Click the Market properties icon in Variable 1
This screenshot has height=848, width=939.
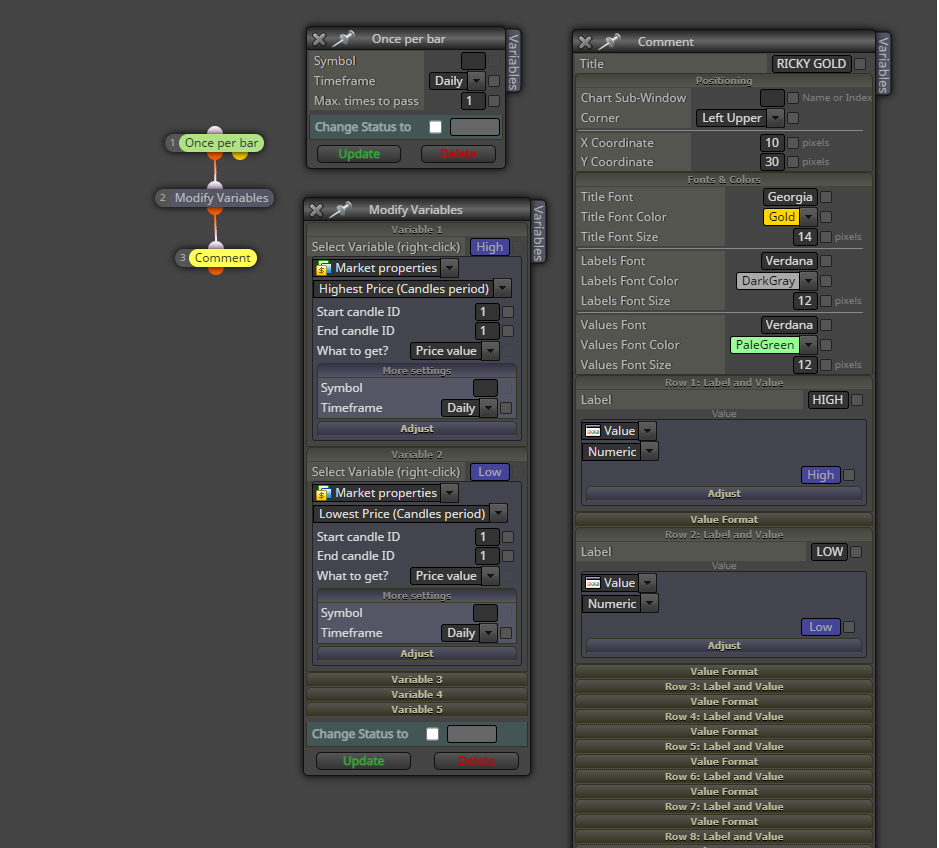(x=323, y=268)
